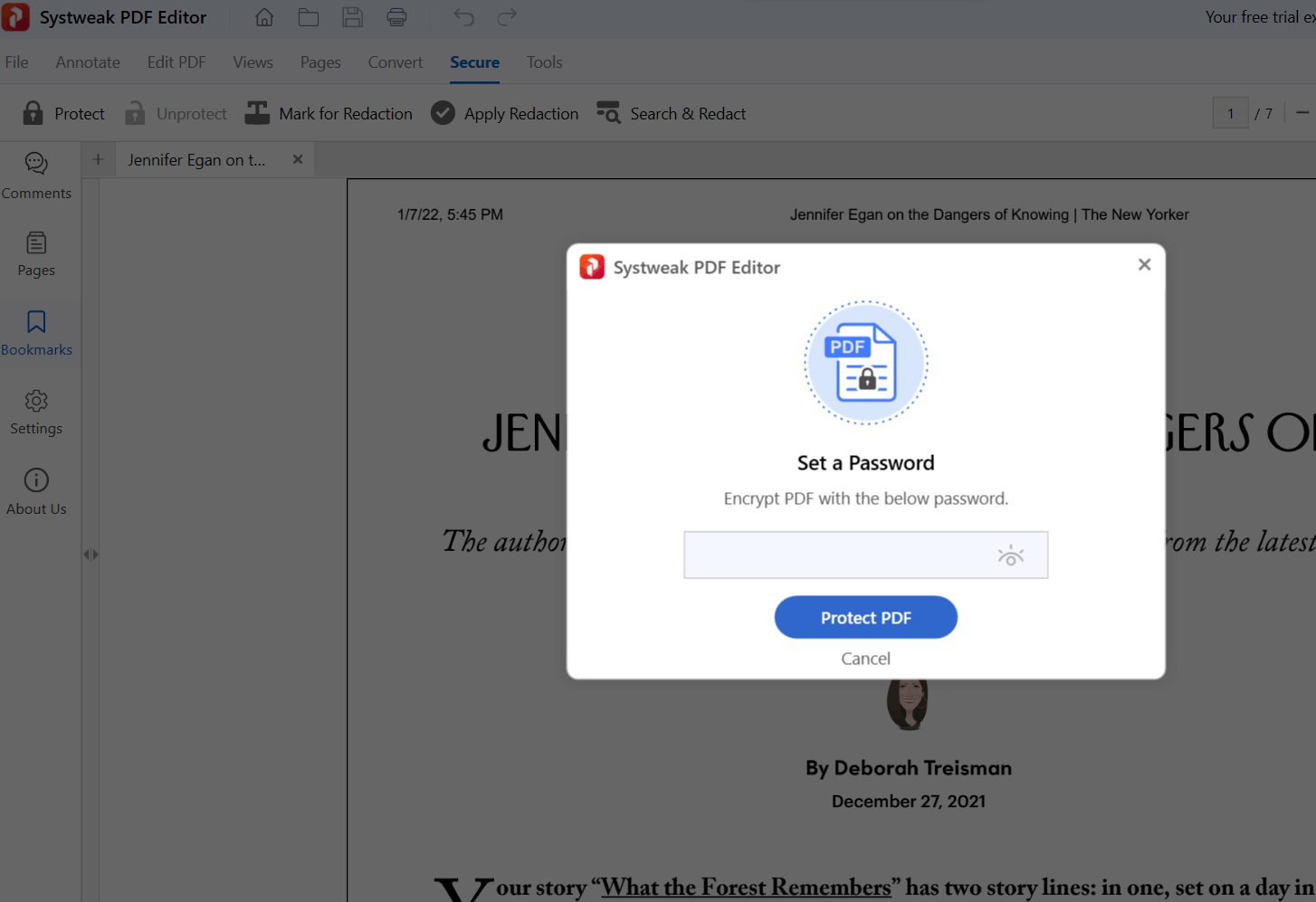Open the Pages side panel
Screen dimensions: 1316x902
36,254
